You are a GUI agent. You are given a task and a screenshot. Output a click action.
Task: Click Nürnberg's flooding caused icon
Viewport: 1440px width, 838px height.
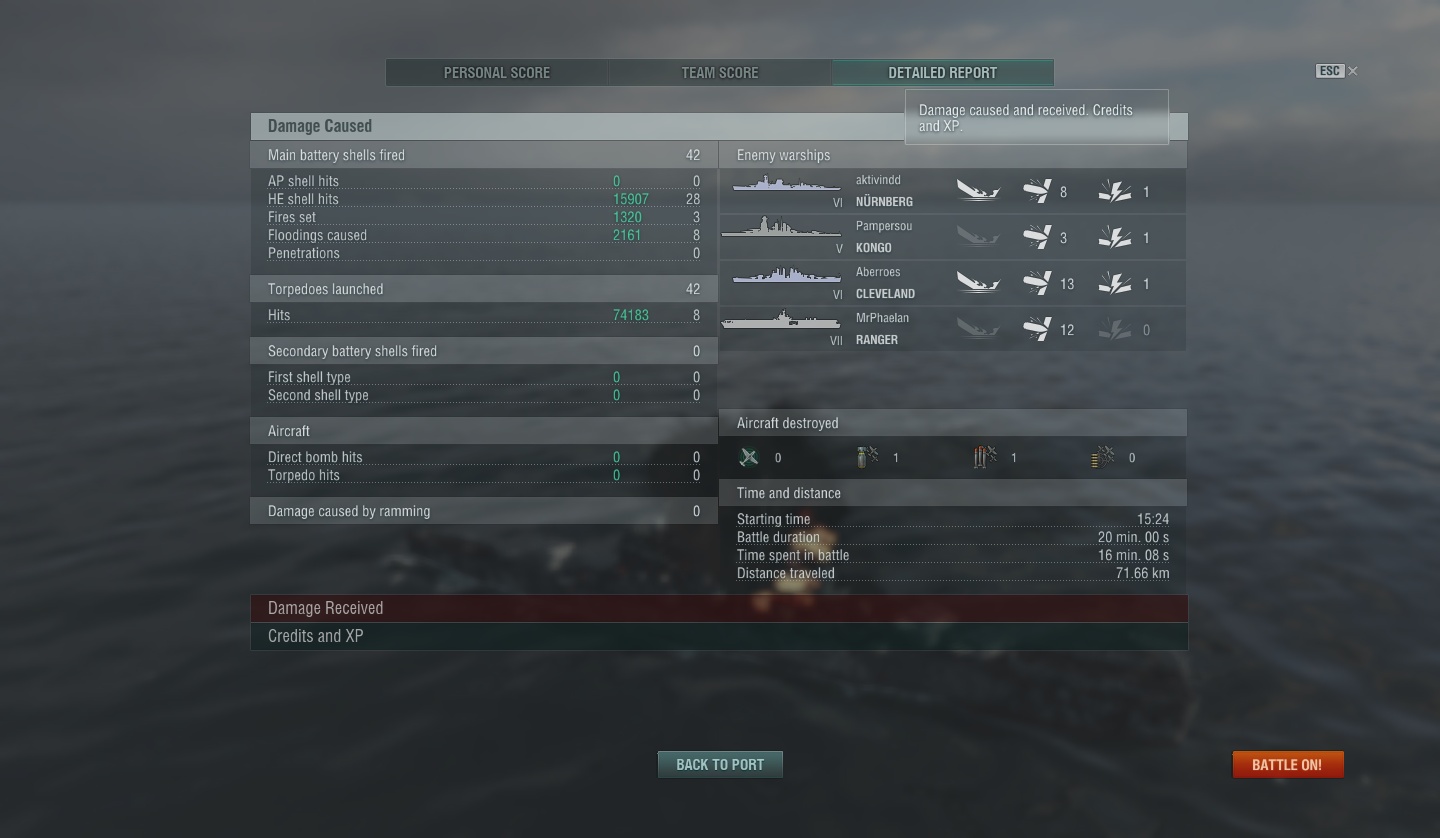click(1115, 191)
